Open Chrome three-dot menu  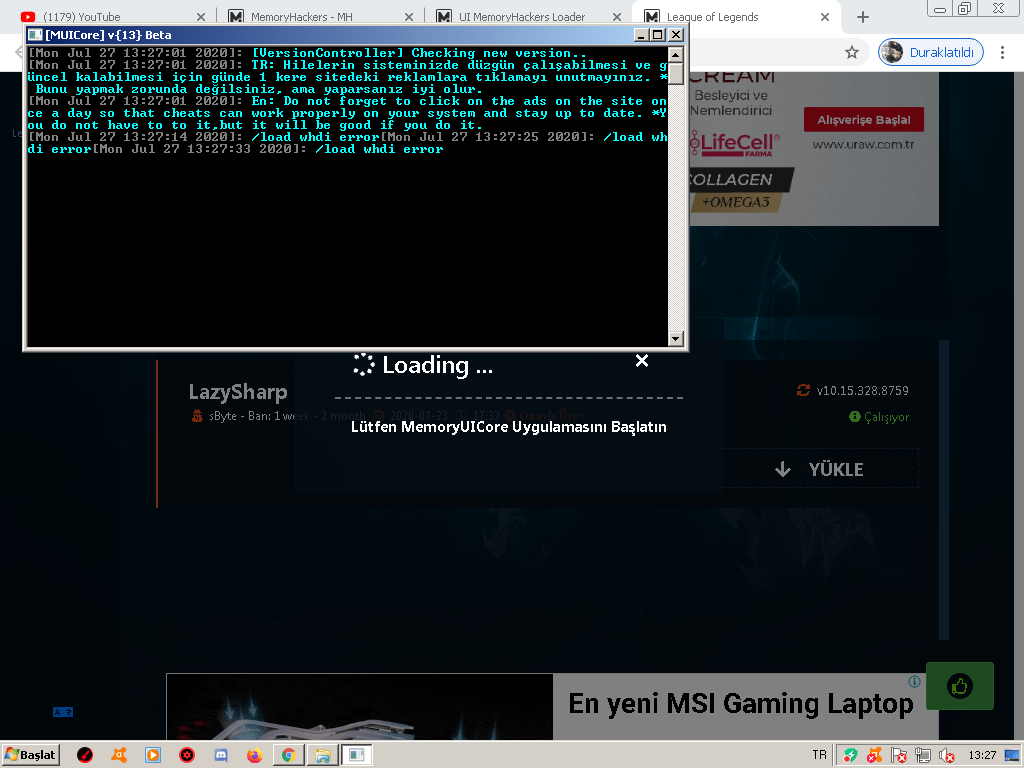tap(1002, 52)
